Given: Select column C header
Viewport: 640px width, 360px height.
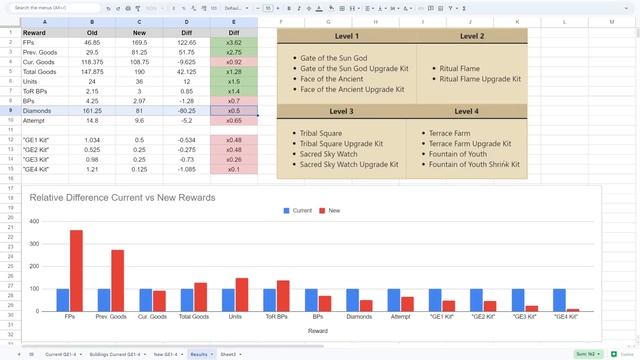Looking at the screenshot, I should tap(139, 22).
